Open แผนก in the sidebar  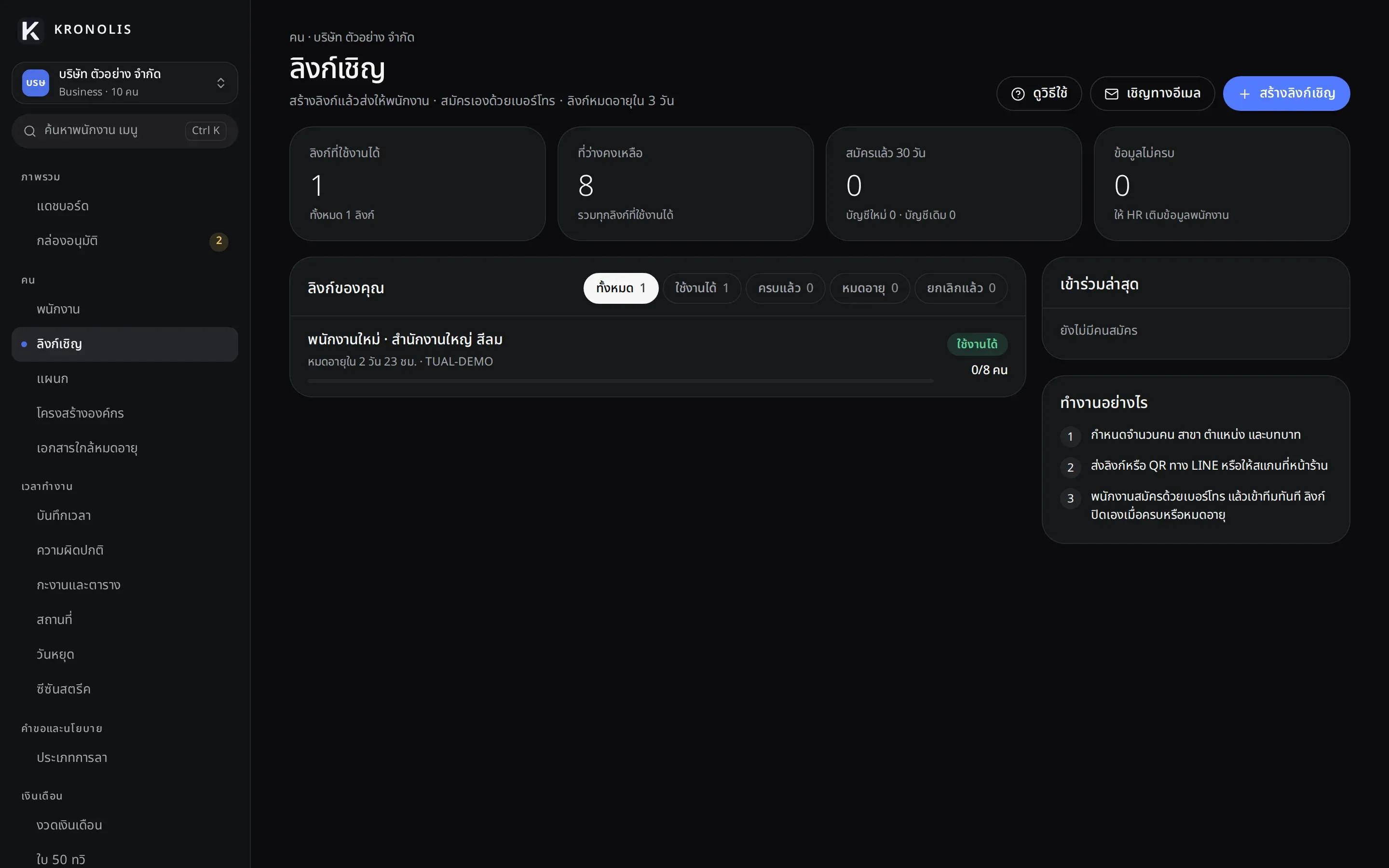point(124,379)
